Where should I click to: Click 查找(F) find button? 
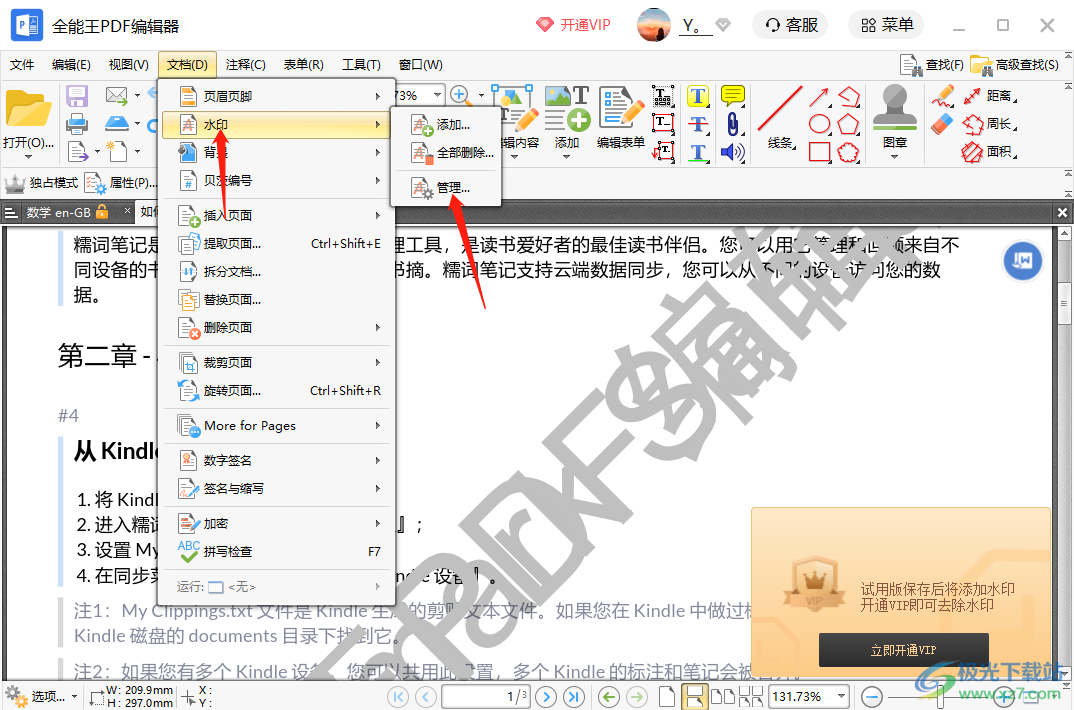coord(932,65)
